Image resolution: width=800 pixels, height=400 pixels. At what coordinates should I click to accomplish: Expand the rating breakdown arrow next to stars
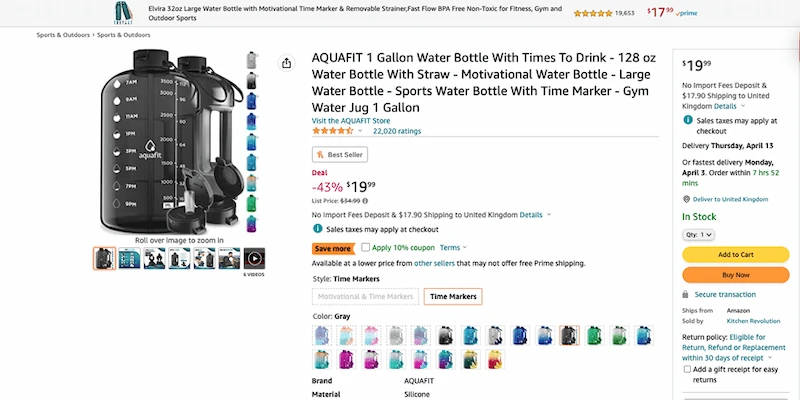click(x=360, y=130)
